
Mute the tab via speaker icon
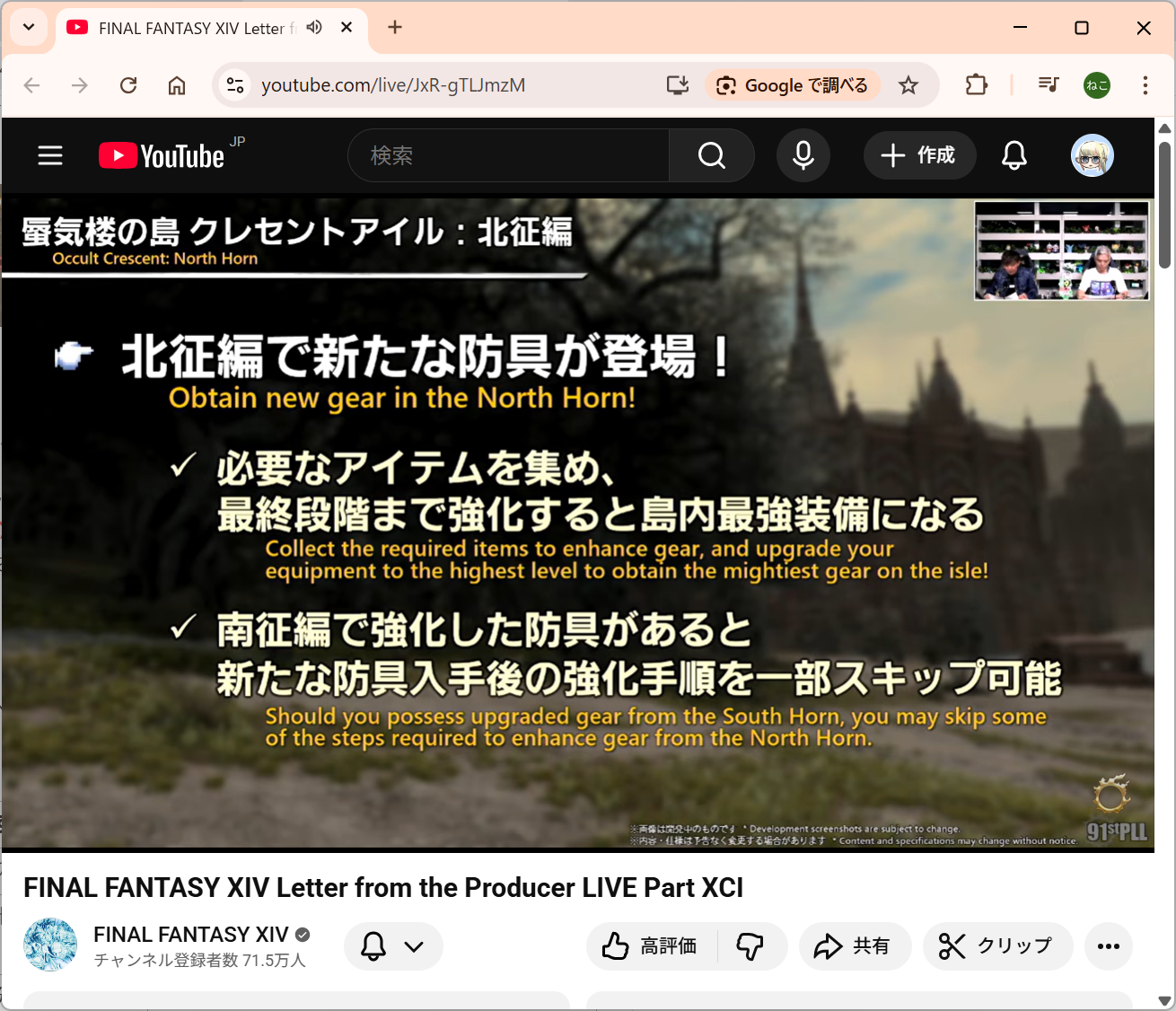pyautogui.click(x=314, y=28)
